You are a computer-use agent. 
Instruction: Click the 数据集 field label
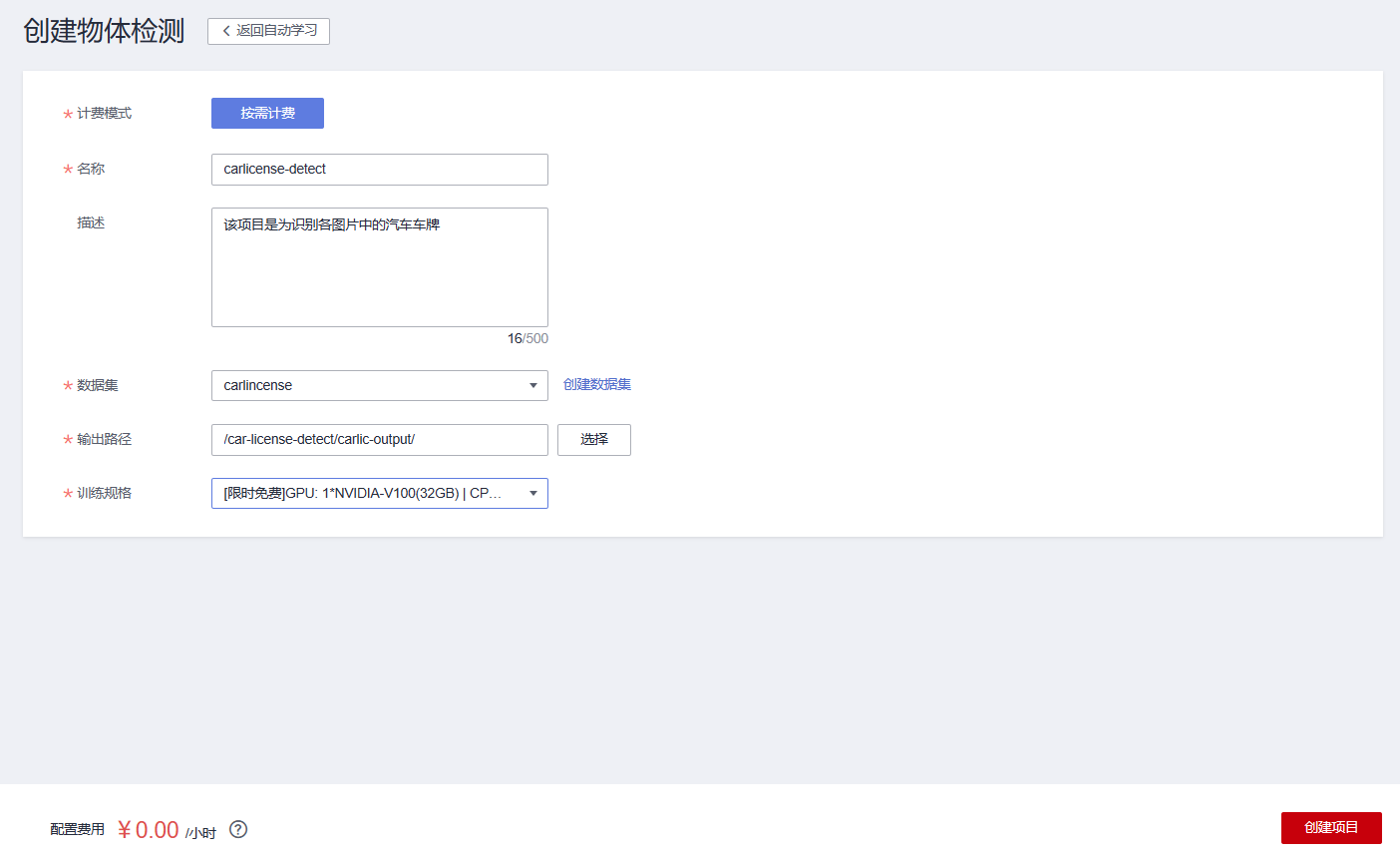coord(98,386)
